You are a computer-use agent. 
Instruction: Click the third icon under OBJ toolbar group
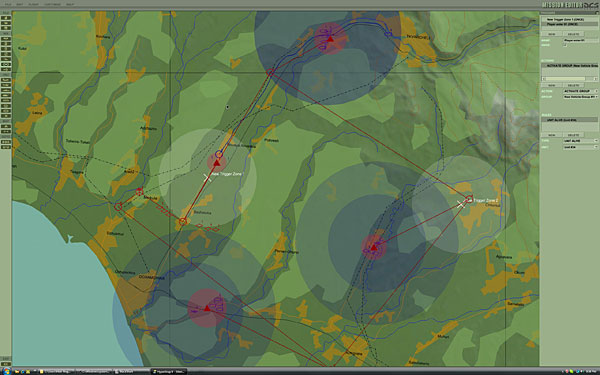6,90
